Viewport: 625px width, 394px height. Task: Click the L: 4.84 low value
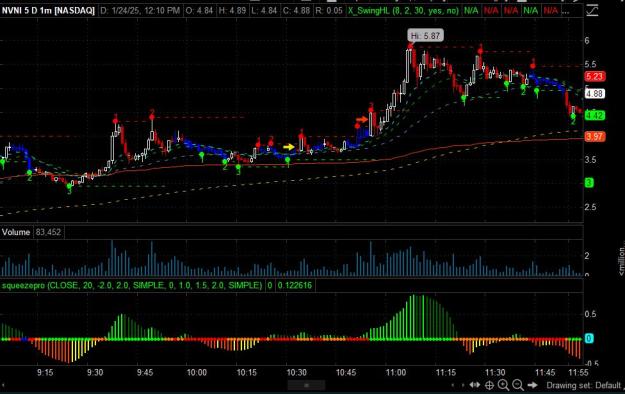click(x=264, y=11)
